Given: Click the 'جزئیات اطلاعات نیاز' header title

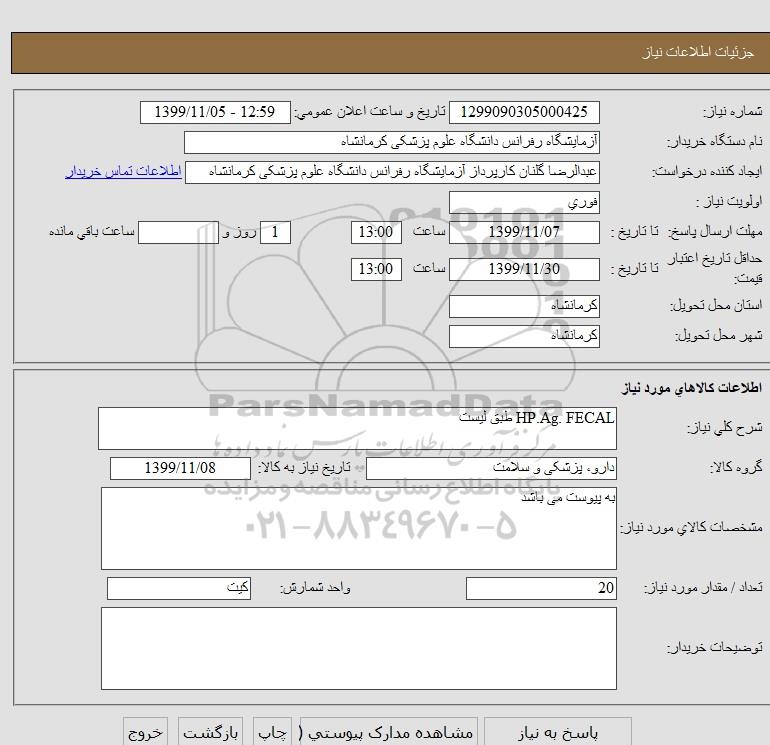Looking at the screenshot, I should [x=698, y=53].
